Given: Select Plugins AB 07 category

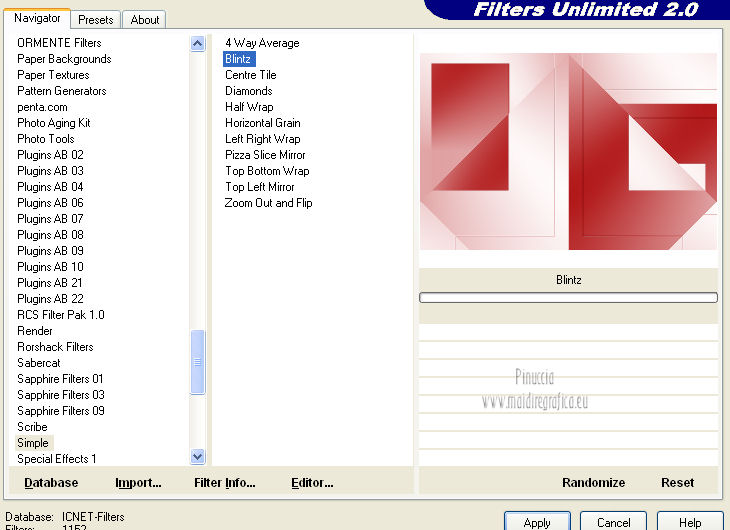Looking at the screenshot, I should 50,218.
